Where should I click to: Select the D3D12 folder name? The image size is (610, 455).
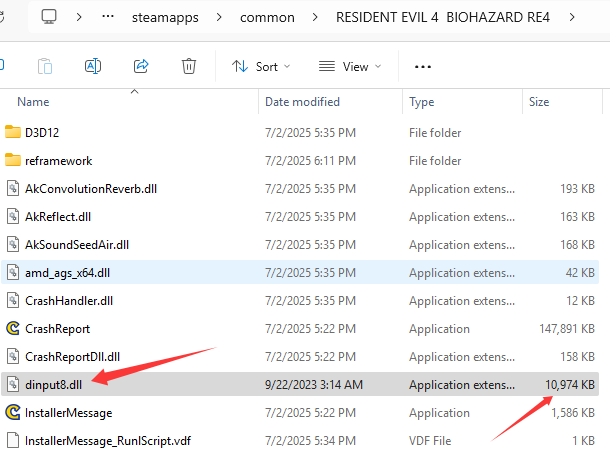42,133
